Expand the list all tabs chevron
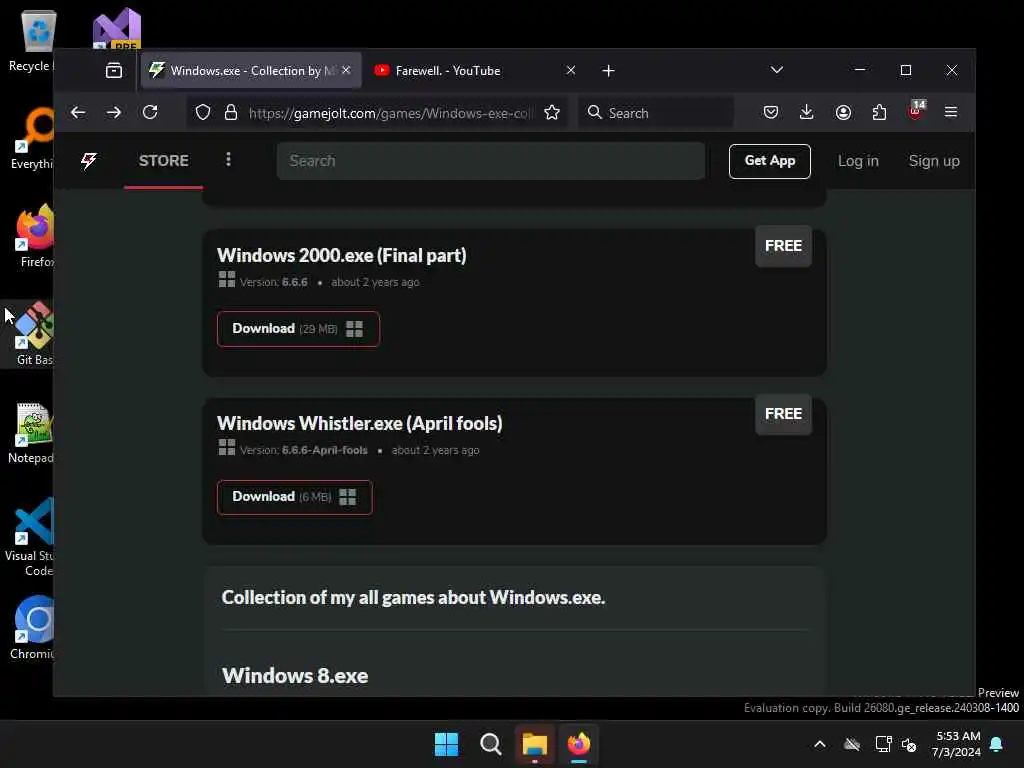 click(776, 70)
